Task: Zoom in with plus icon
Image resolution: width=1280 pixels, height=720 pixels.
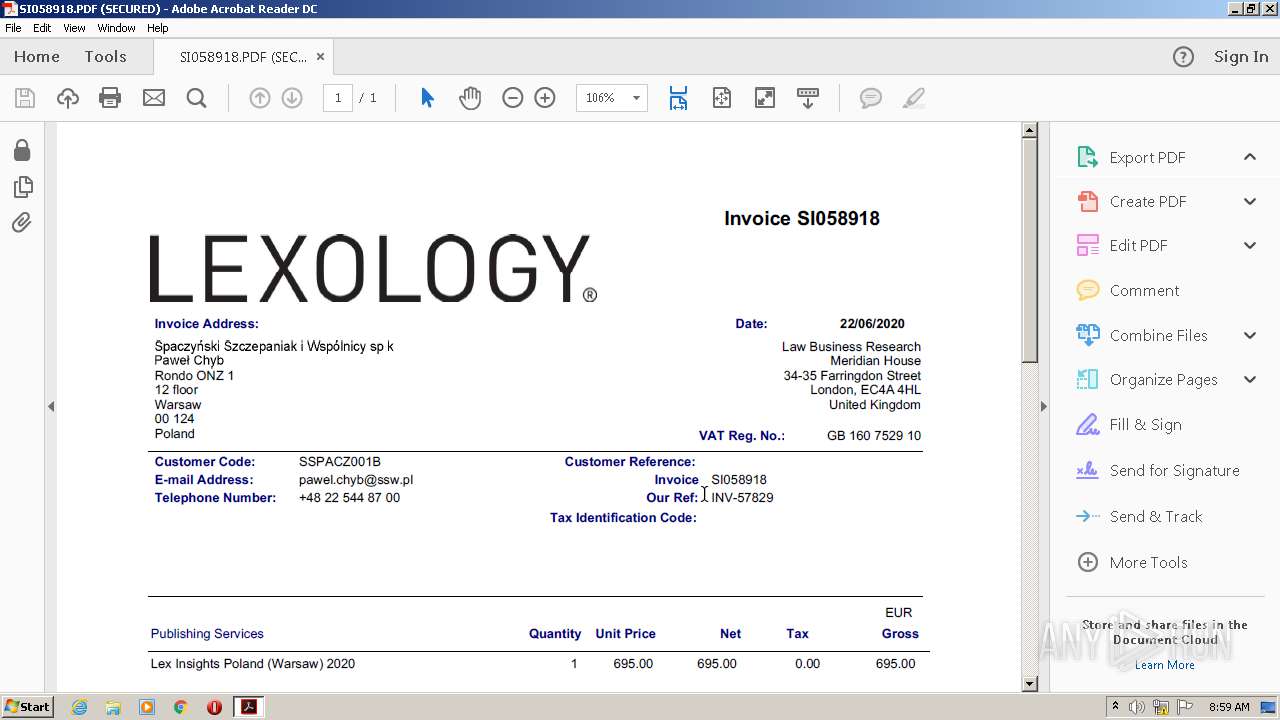Action: coord(545,98)
